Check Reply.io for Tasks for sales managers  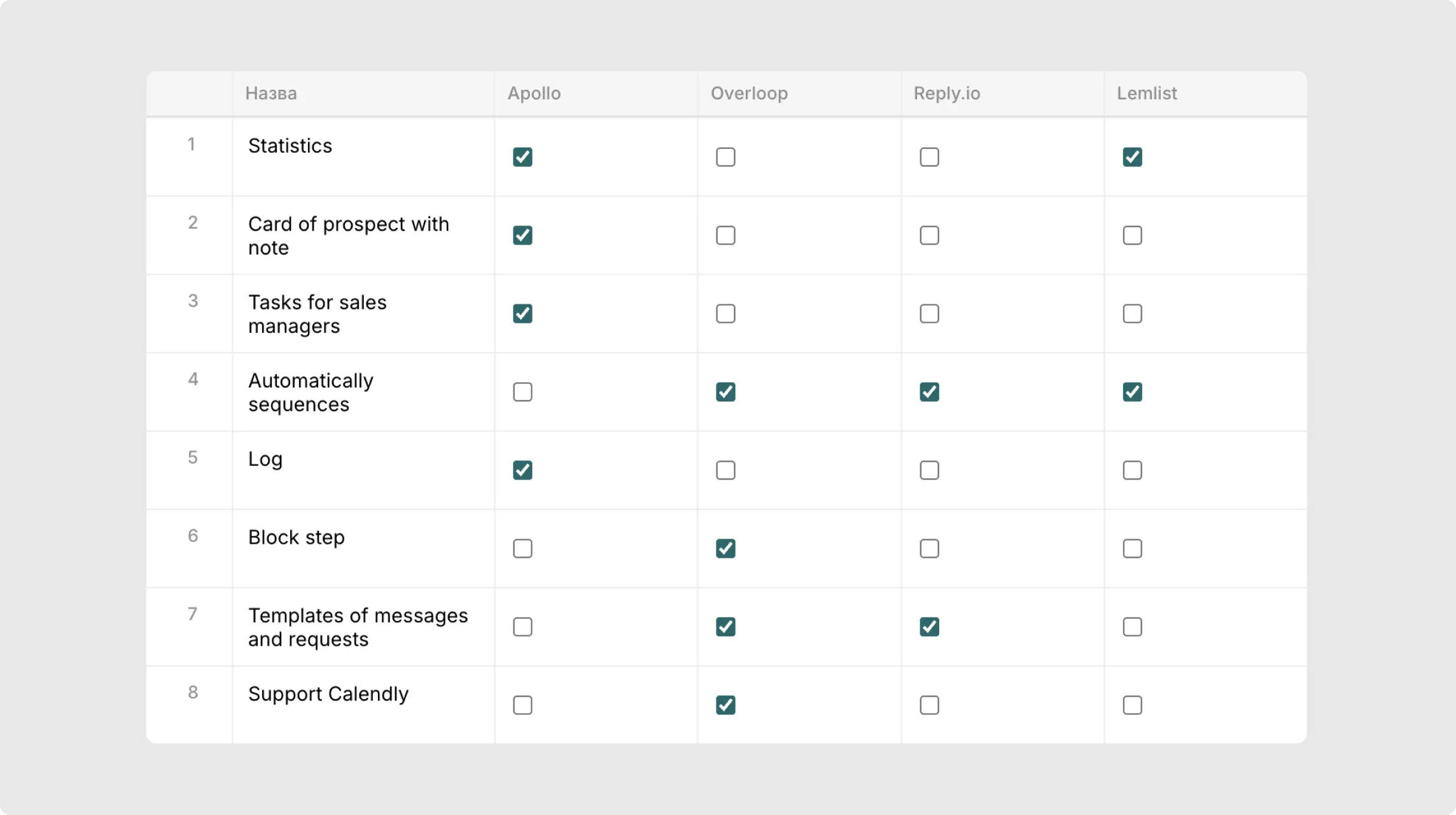coord(929,313)
